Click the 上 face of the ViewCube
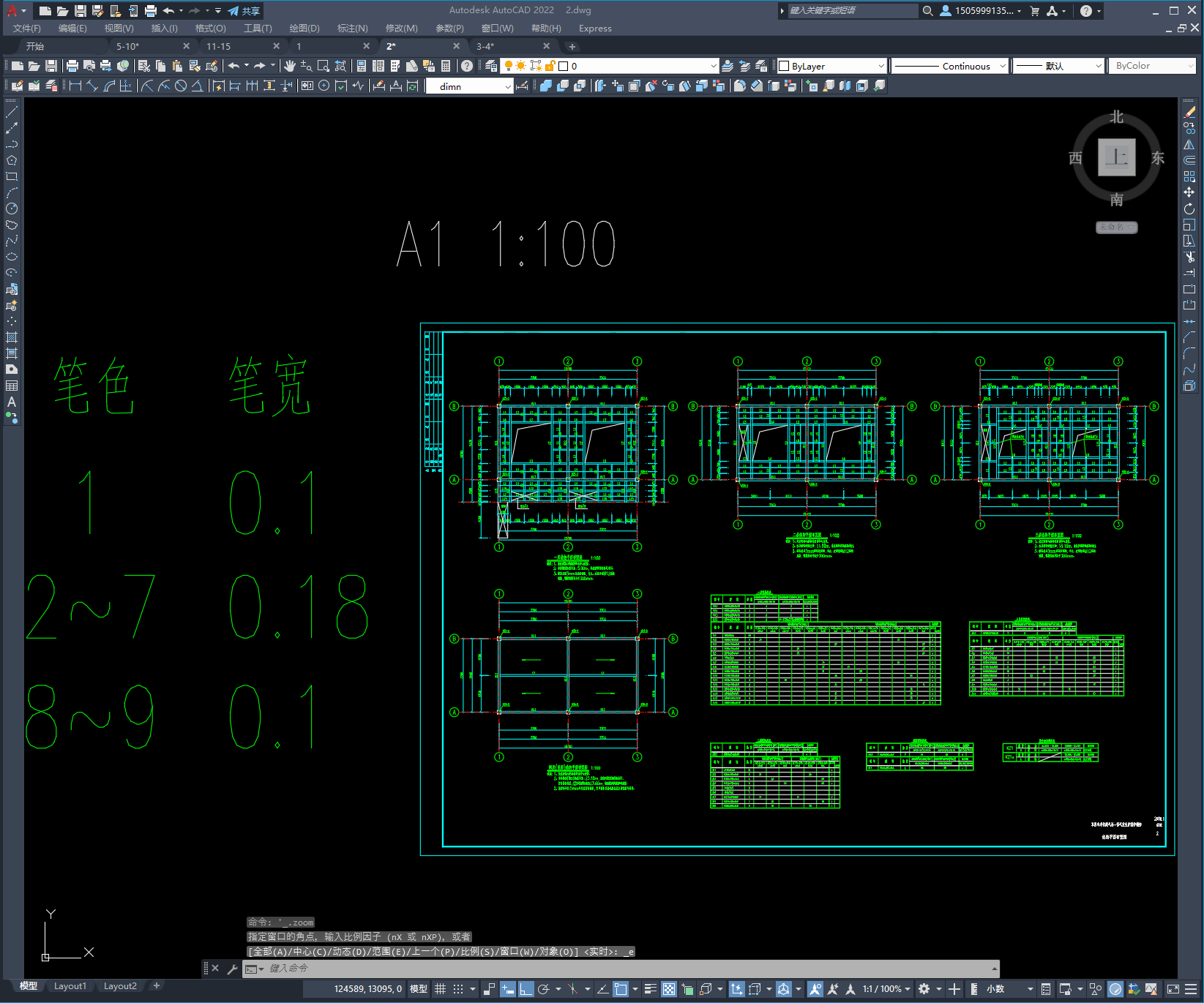This screenshot has height=1003, width=1204. [1116, 157]
